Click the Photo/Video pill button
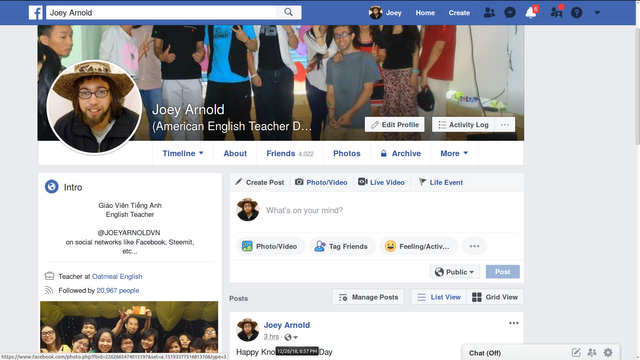The width and height of the screenshot is (640, 360). pos(270,247)
